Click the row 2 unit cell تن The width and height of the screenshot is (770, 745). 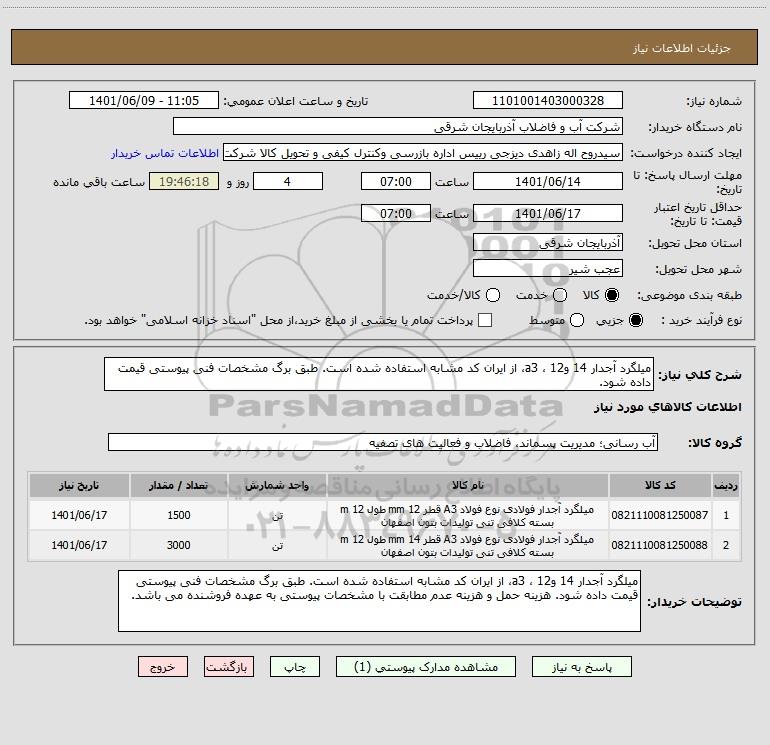277,545
